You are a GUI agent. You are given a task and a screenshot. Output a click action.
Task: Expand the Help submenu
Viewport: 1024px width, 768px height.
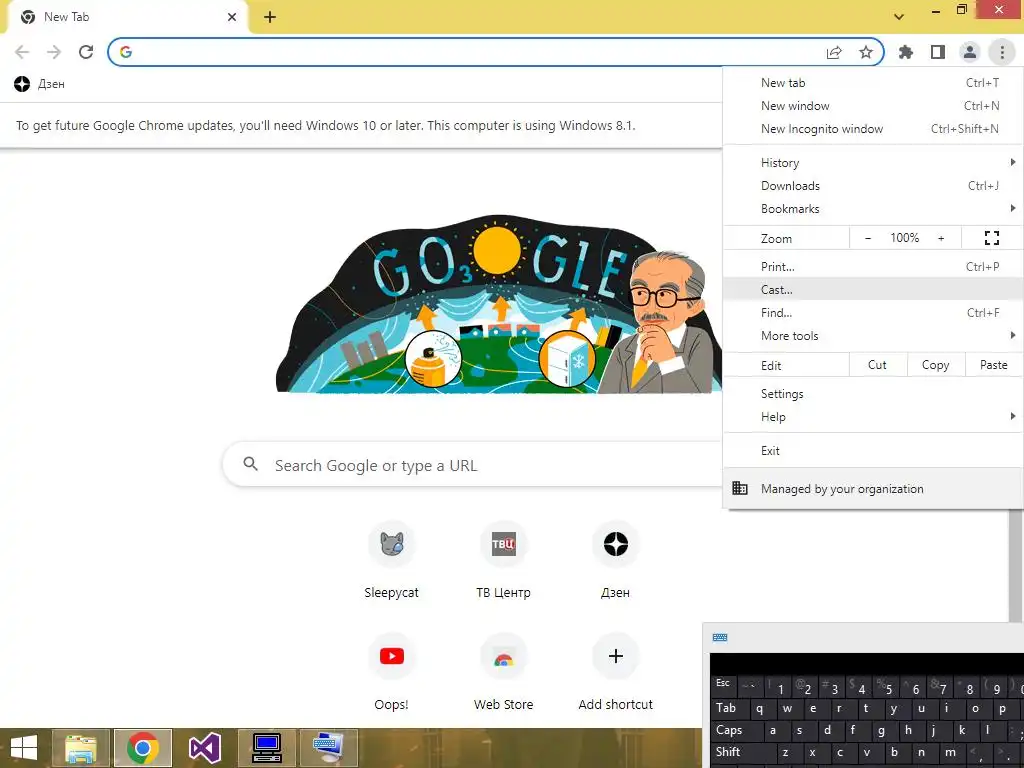(x=873, y=417)
